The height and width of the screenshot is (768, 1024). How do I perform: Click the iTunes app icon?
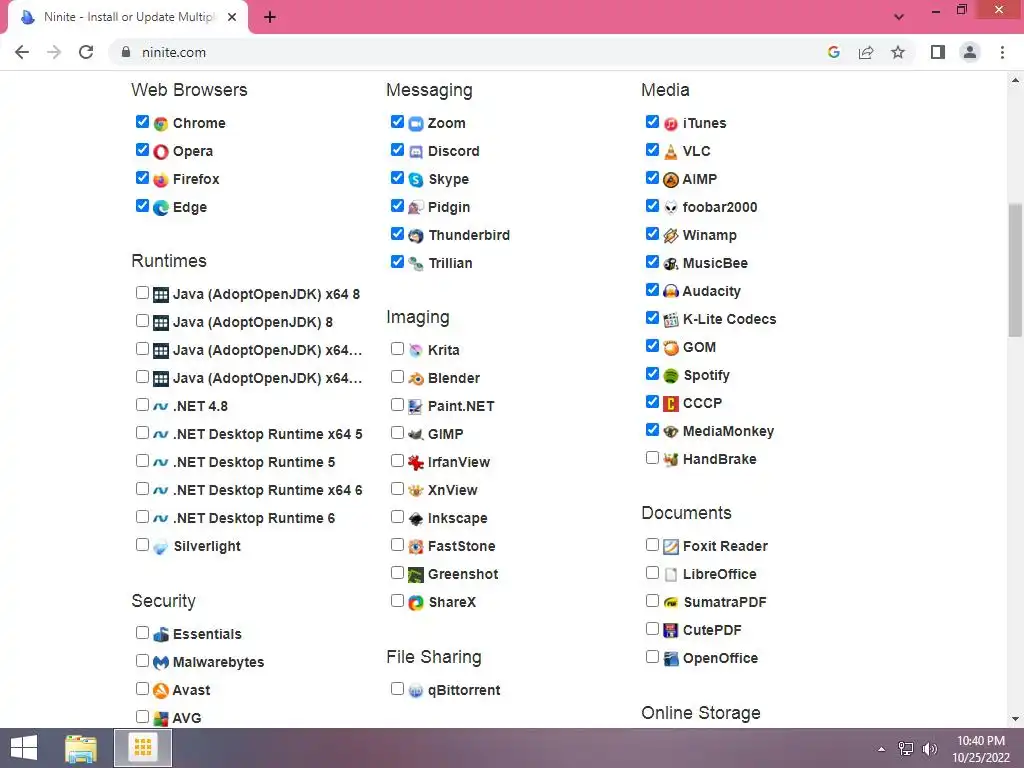tap(671, 123)
